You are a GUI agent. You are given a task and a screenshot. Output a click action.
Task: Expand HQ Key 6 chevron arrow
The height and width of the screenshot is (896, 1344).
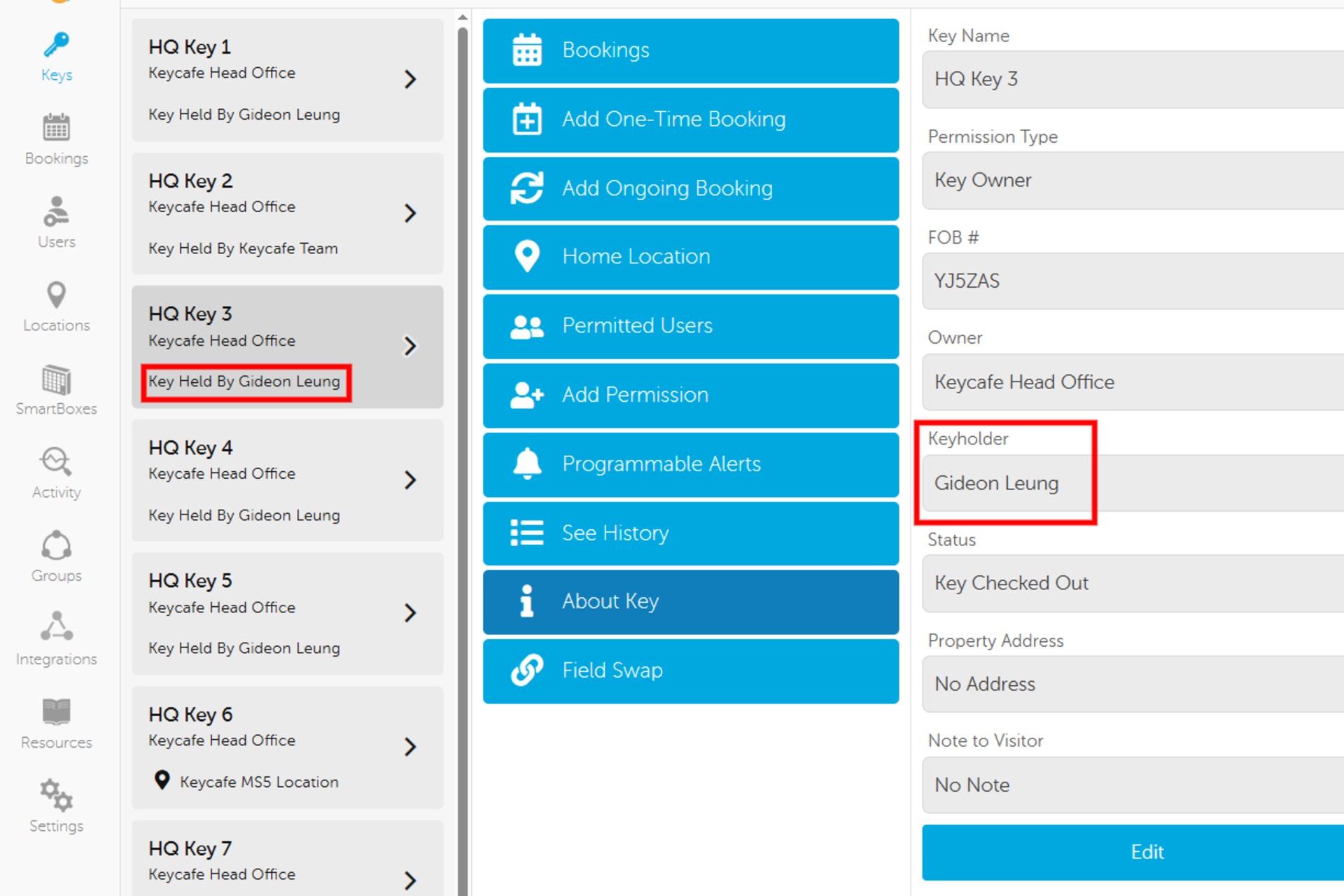coord(410,747)
